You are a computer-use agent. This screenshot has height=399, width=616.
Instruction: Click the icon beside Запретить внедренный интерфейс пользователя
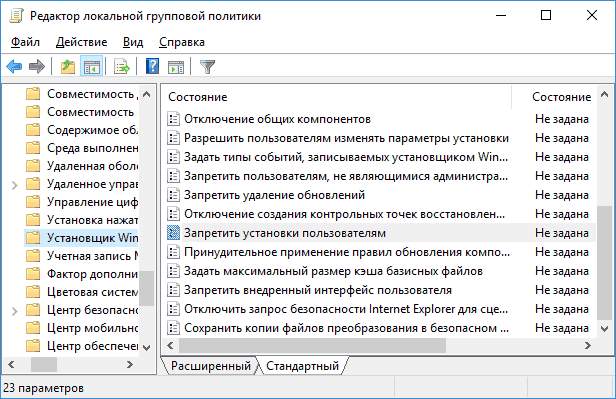tap(173, 290)
